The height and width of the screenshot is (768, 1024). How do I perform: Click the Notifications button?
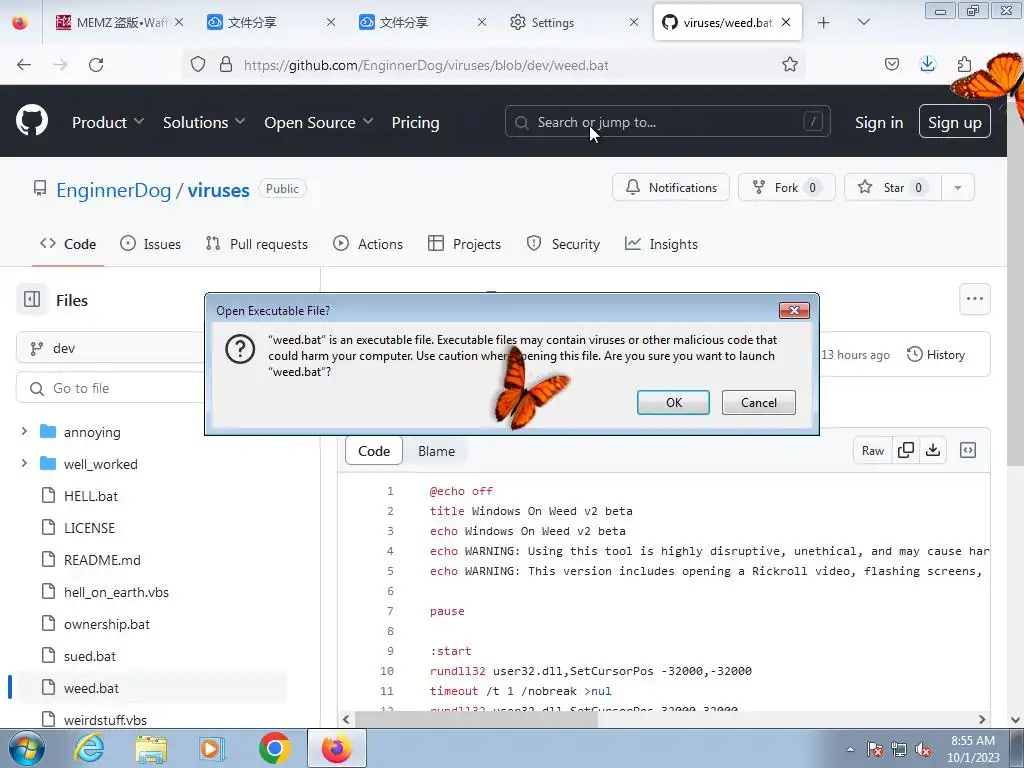671,187
